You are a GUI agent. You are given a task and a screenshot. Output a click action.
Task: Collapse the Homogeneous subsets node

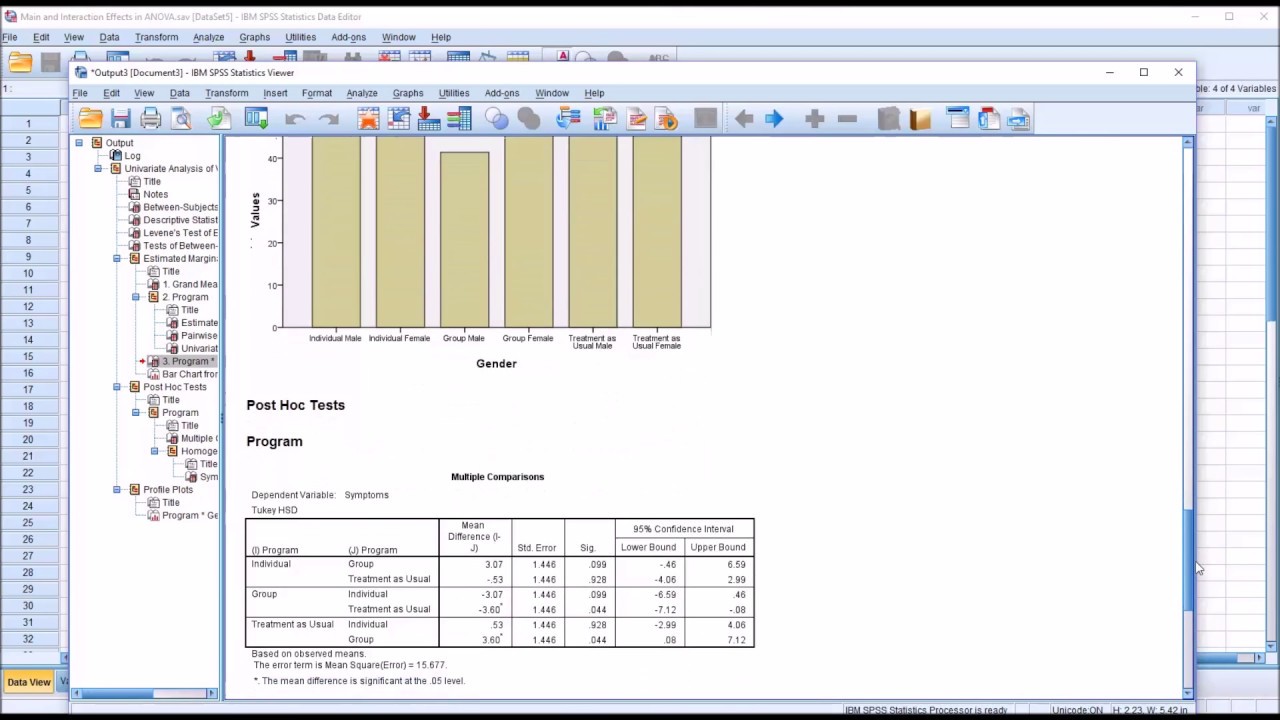[x=155, y=451]
